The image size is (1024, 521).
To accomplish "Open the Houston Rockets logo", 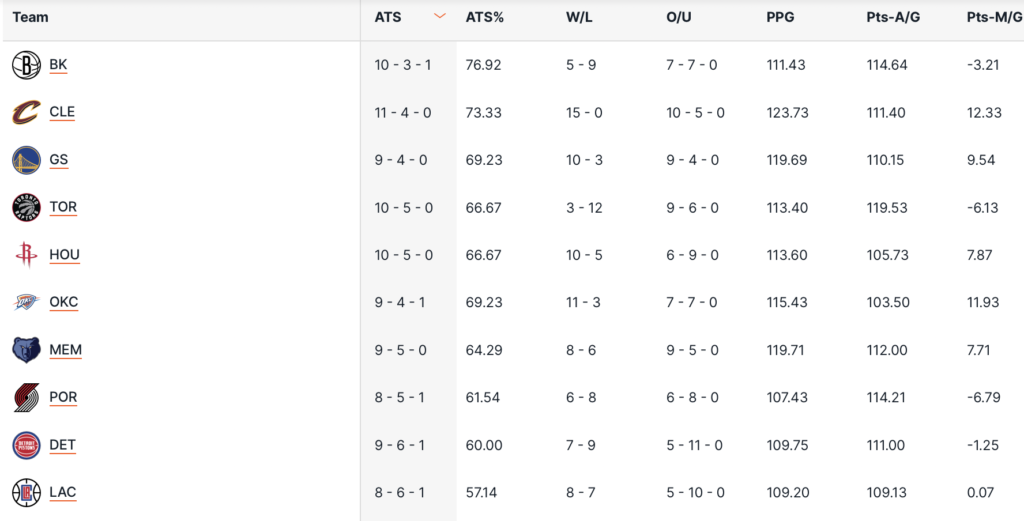I will coord(26,255).
